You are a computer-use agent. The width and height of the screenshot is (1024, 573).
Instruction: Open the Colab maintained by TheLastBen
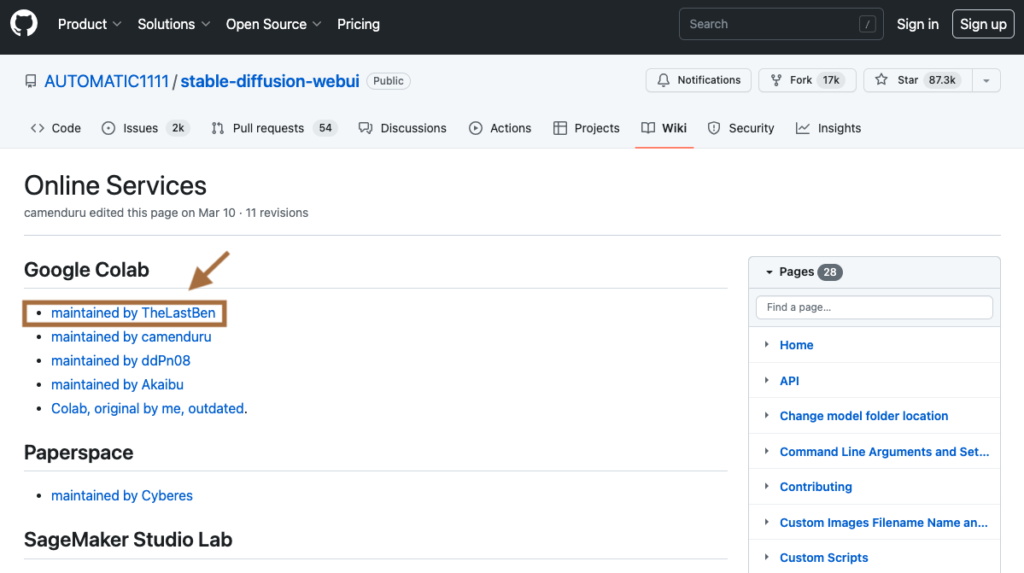click(x=133, y=313)
